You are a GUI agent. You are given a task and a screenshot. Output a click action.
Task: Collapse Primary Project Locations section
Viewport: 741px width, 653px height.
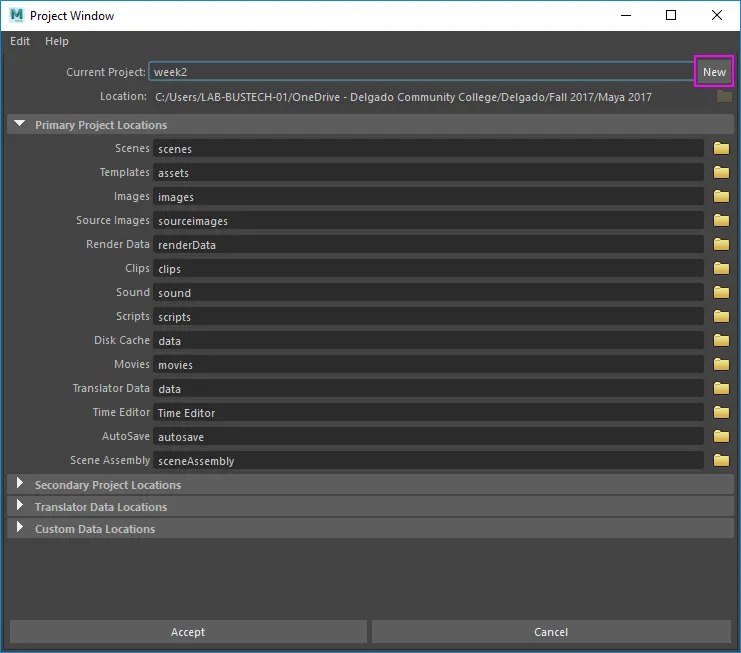(x=19, y=124)
